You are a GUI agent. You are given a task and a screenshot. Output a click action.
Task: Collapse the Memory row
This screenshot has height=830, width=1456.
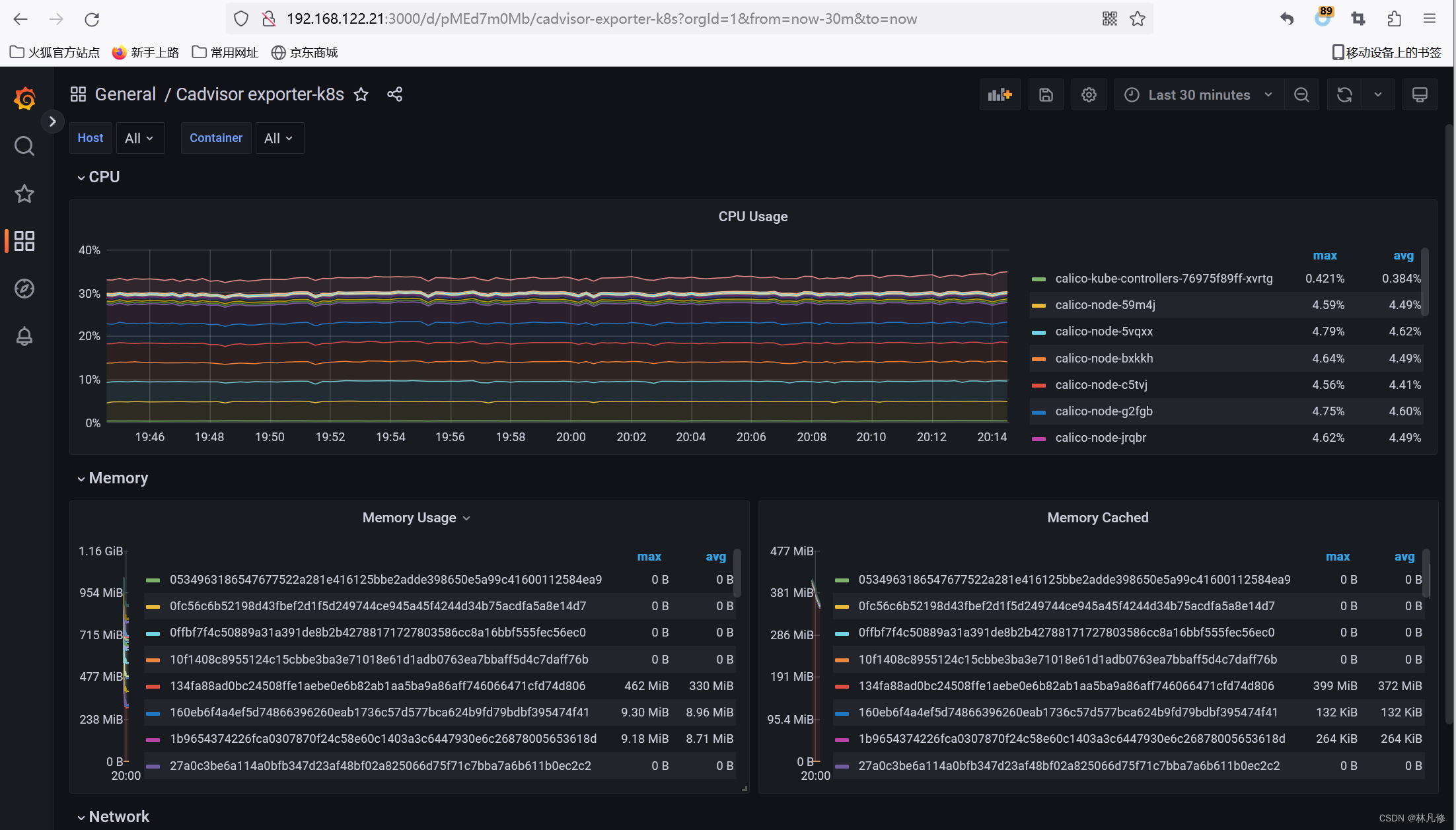point(112,478)
